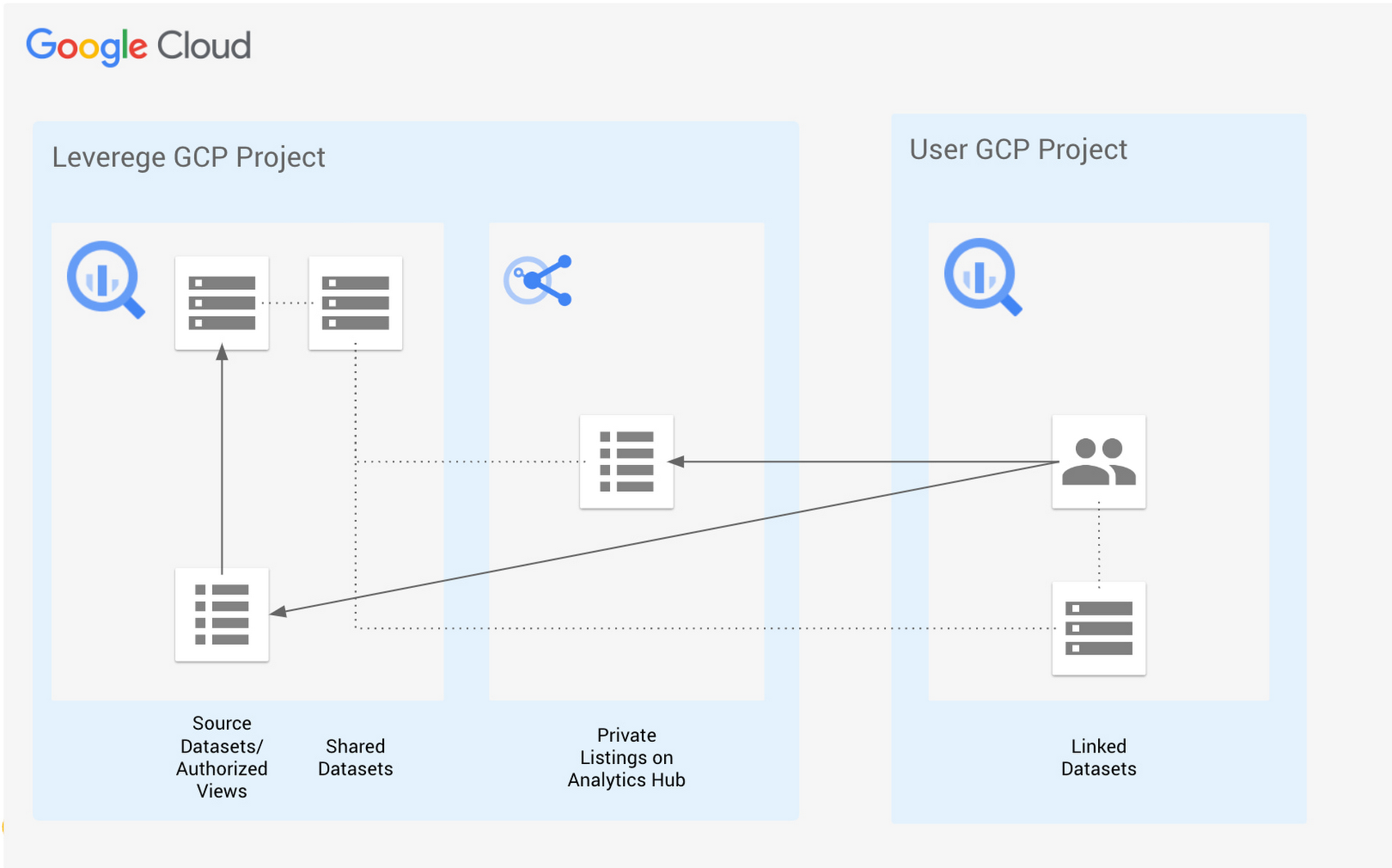This screenshot has height=868, width=1392.
Task: Select the linked dataset storage icon
Action: (1099, 628)
